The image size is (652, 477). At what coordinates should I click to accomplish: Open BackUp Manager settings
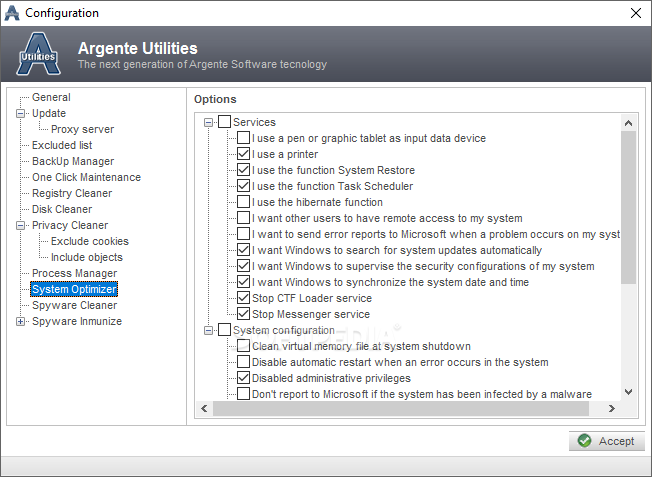coord(73,161)
